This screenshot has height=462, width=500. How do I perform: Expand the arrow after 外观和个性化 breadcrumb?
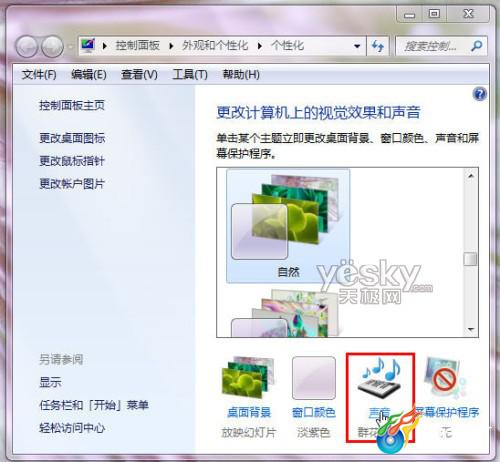[260, 46]
